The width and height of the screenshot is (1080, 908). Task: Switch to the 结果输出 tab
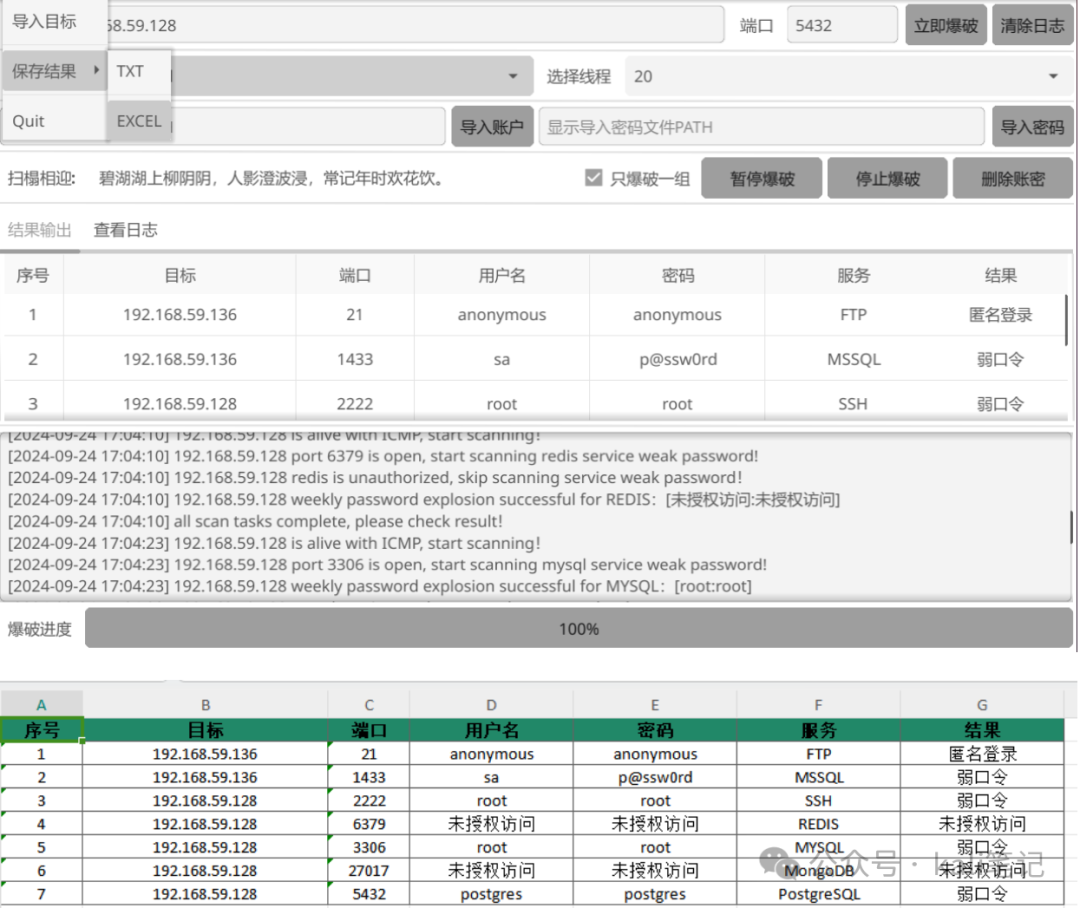pos(39,229)
